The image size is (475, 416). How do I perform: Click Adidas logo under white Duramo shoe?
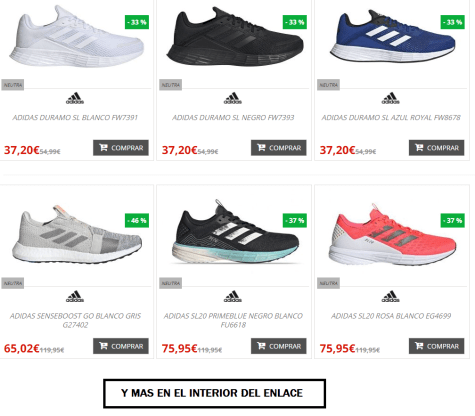pos(75,98)
